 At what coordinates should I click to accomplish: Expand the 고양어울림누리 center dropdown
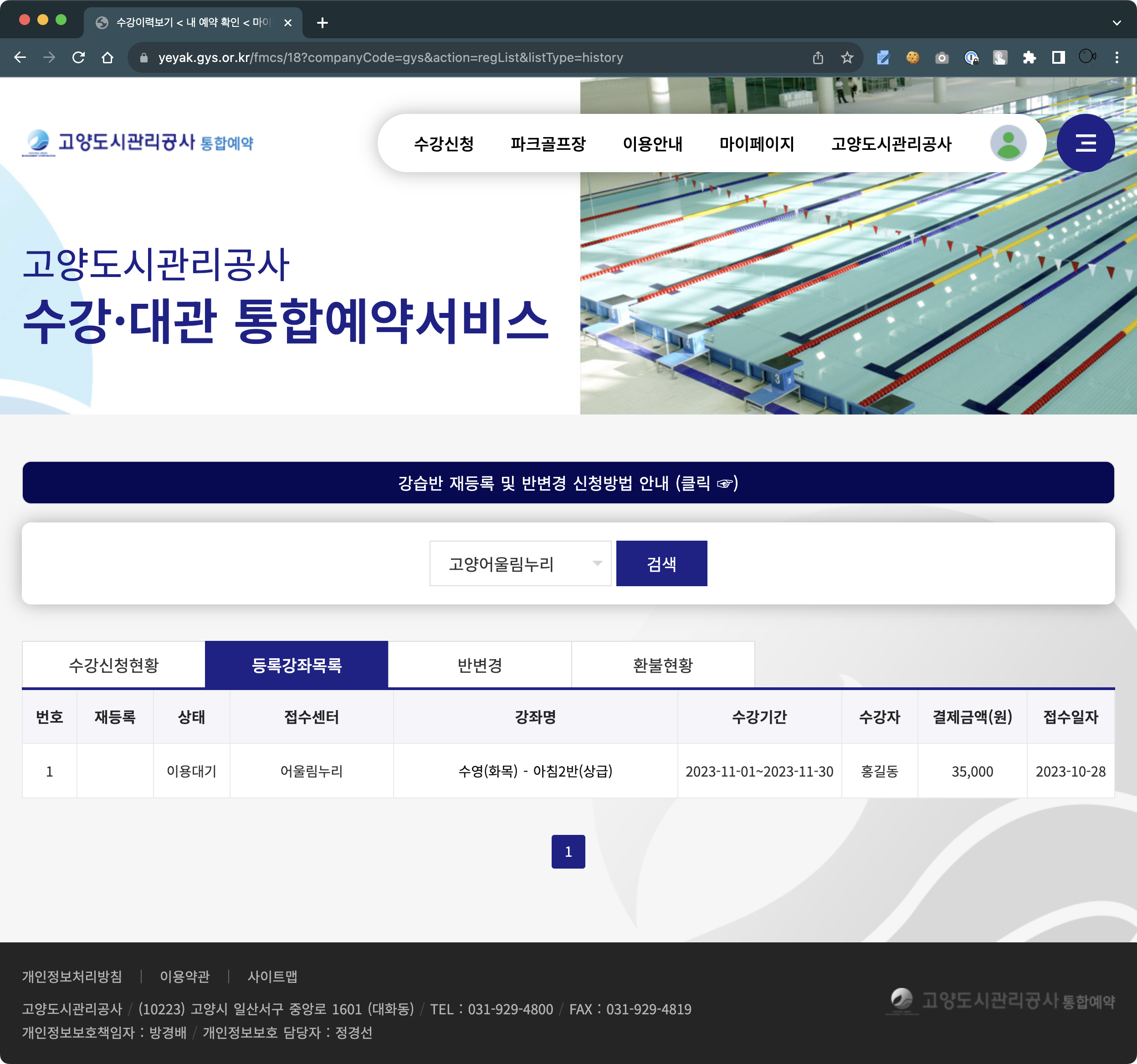(521, 563)
